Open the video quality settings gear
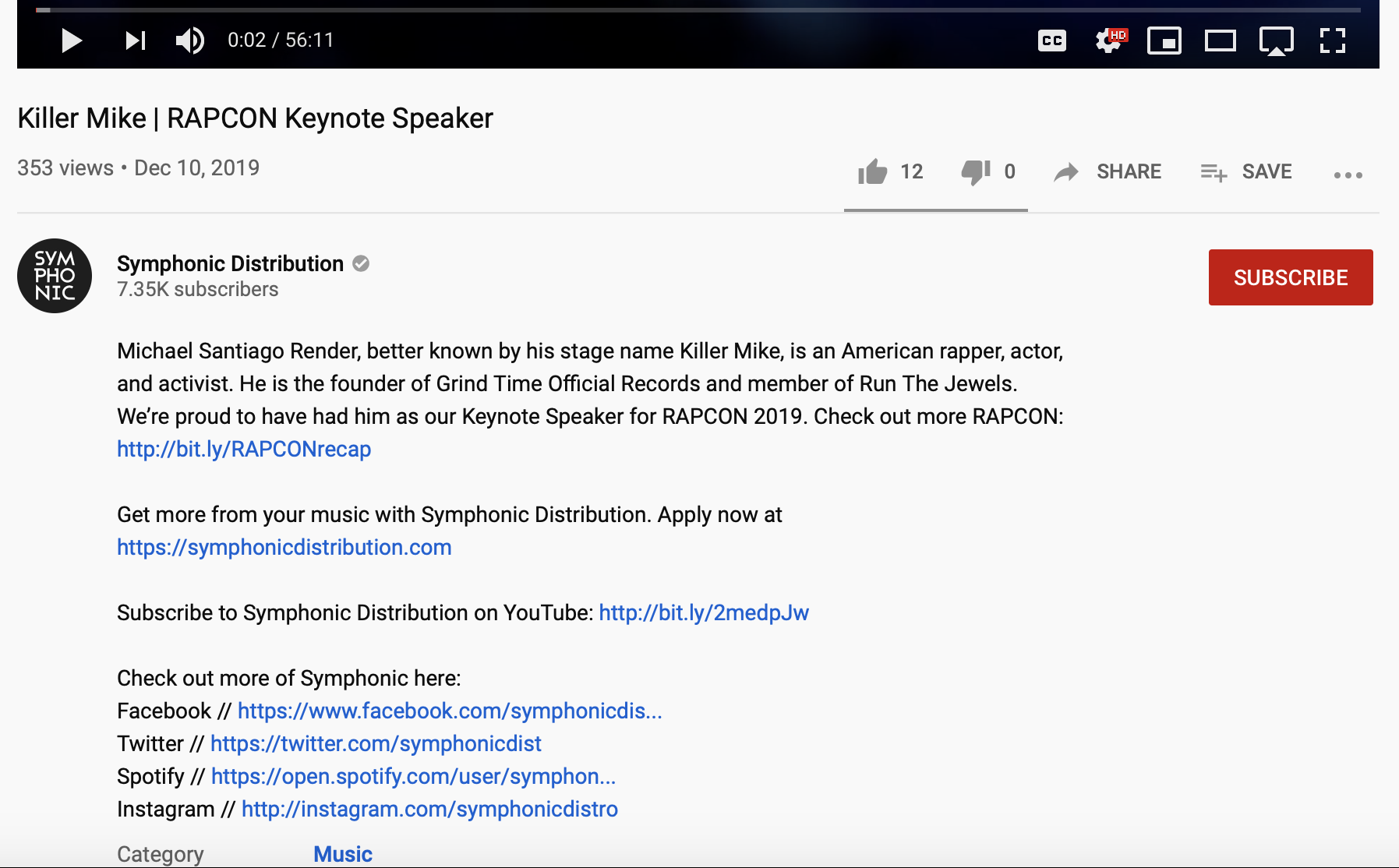Screen dimensions: 1399x868 1108,41
